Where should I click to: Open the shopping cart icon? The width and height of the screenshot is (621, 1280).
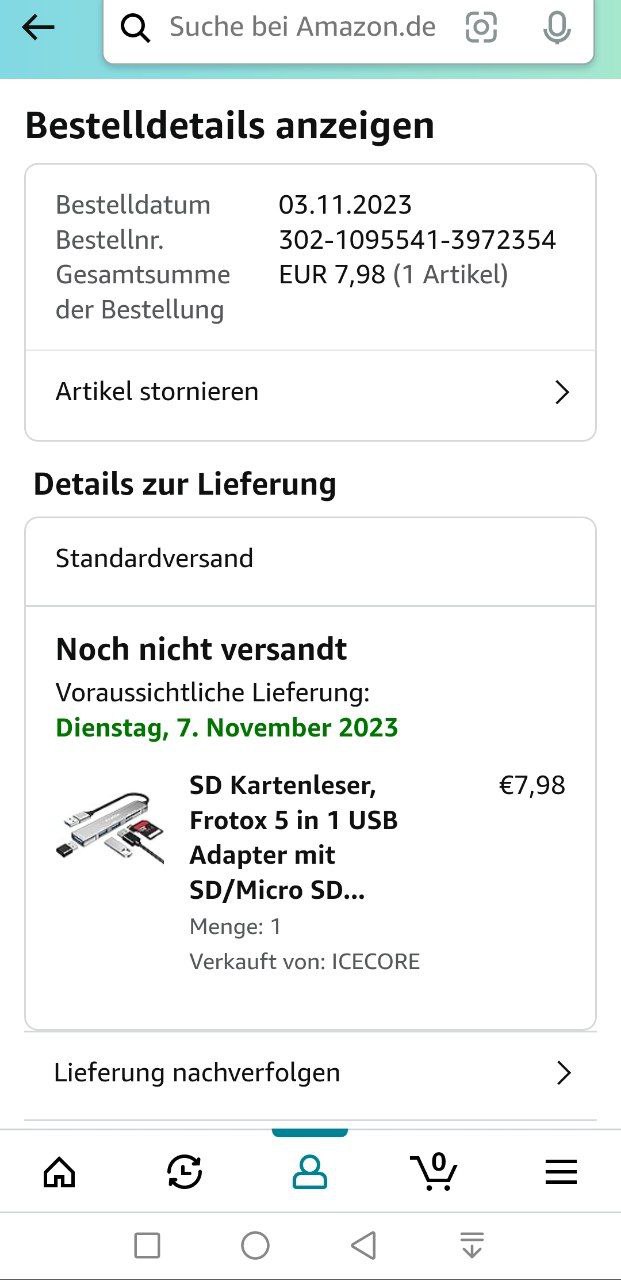434,1171
